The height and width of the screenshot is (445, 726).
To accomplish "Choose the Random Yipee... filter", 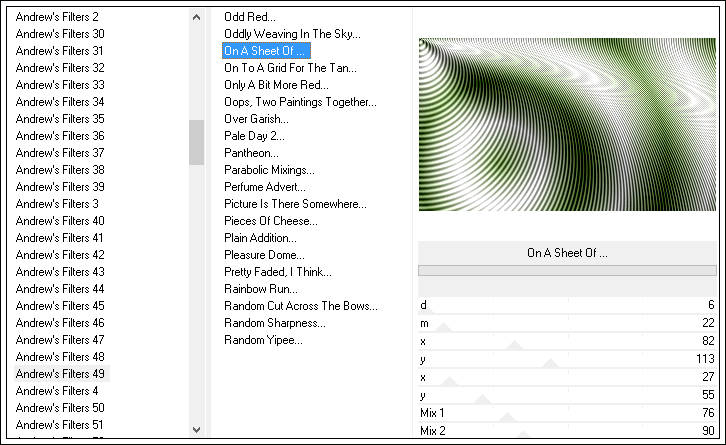I will coord(263,340).
